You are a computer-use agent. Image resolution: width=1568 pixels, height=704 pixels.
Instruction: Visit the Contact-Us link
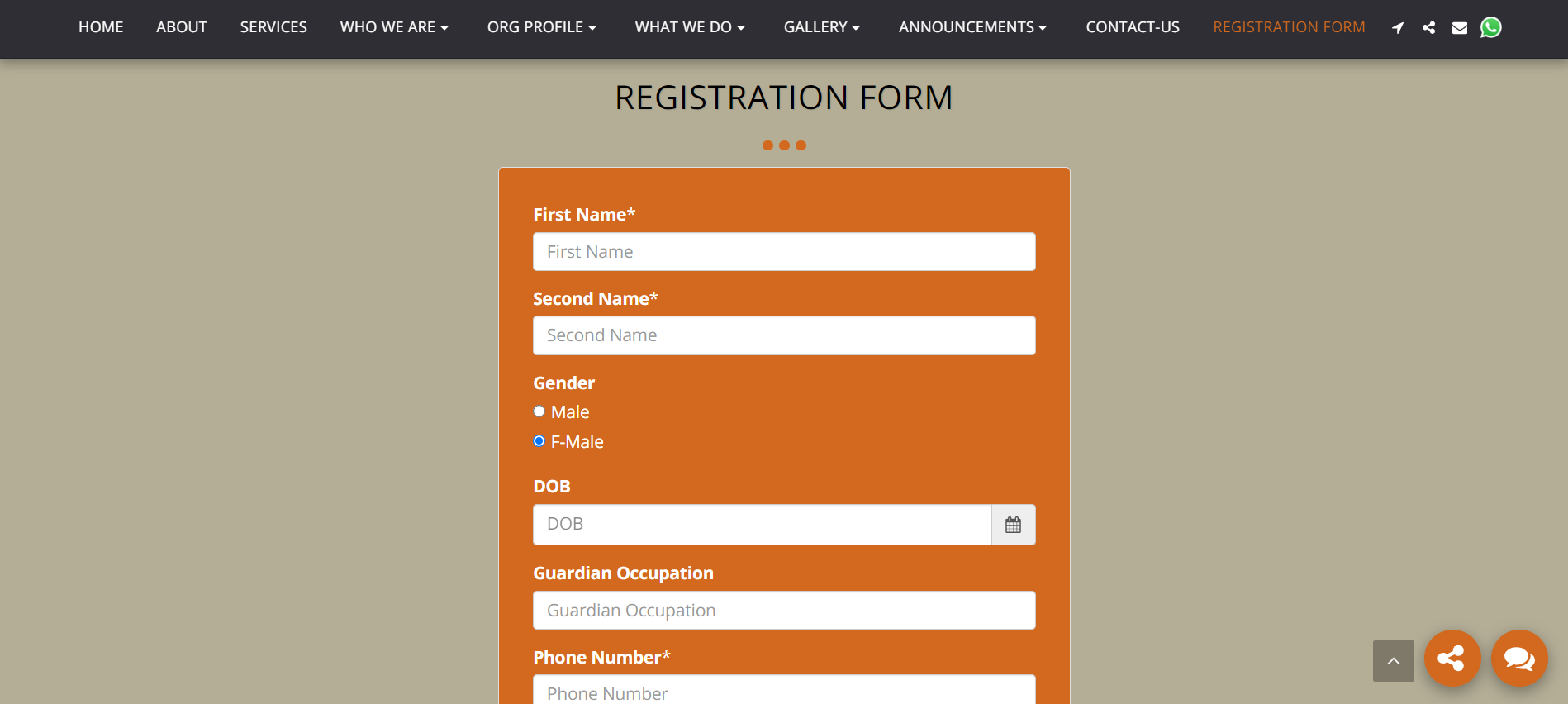pyautogui.click(x=1133, y=27)
